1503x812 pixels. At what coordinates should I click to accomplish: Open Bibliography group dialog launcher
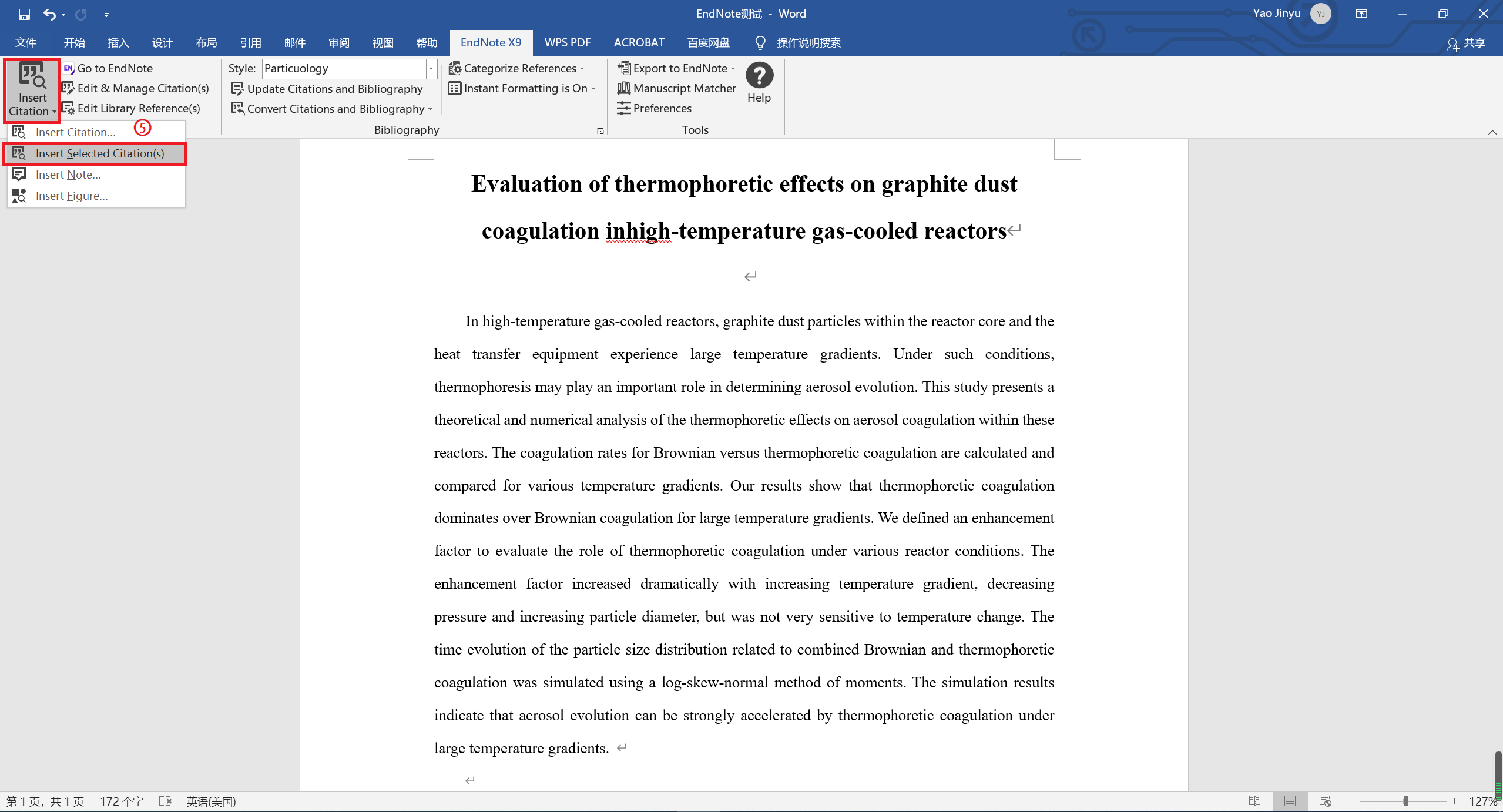[x=600, y=131]
